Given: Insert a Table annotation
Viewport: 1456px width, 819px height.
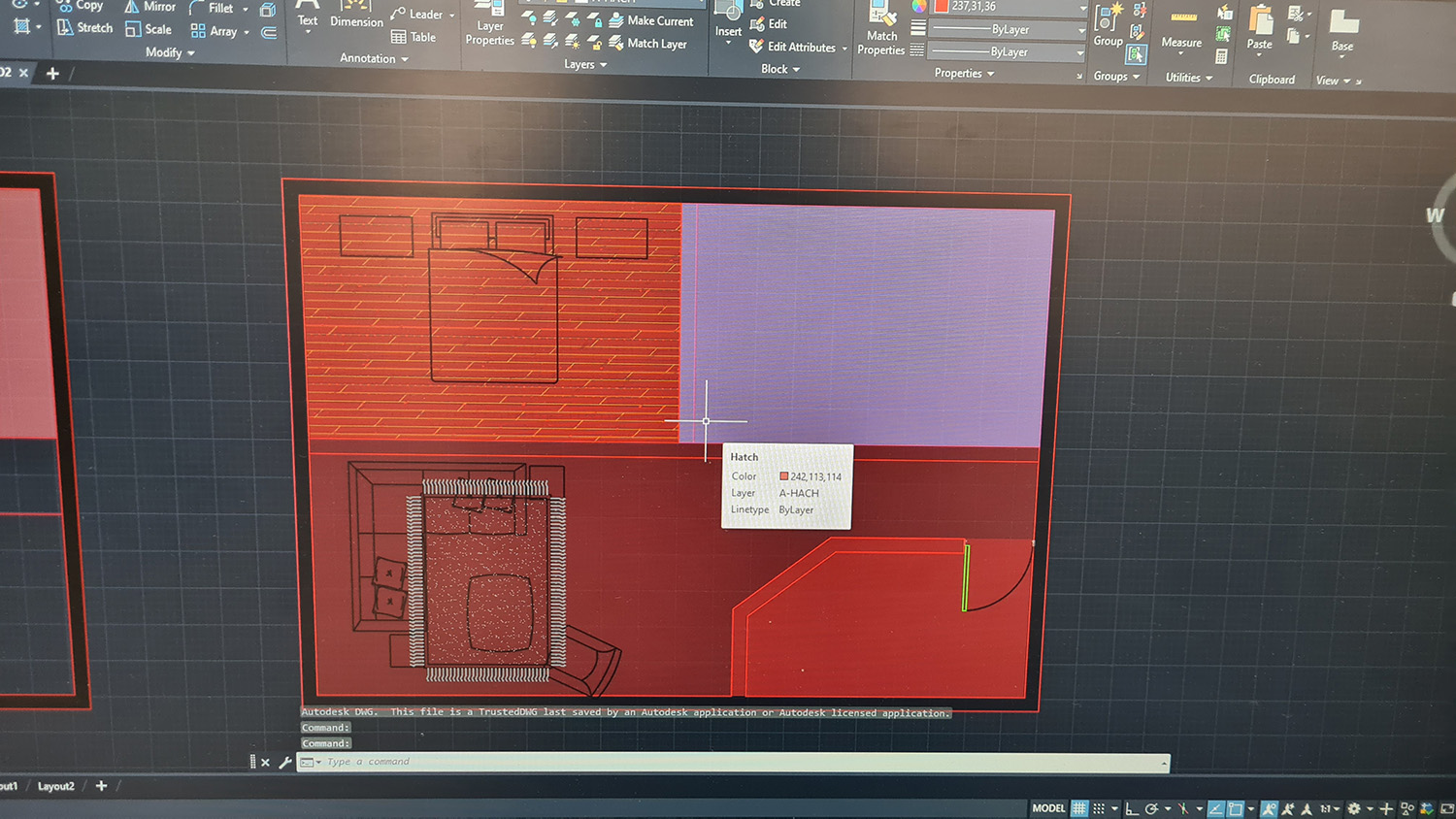Looking at the screenshot, I should pos(414,38).
